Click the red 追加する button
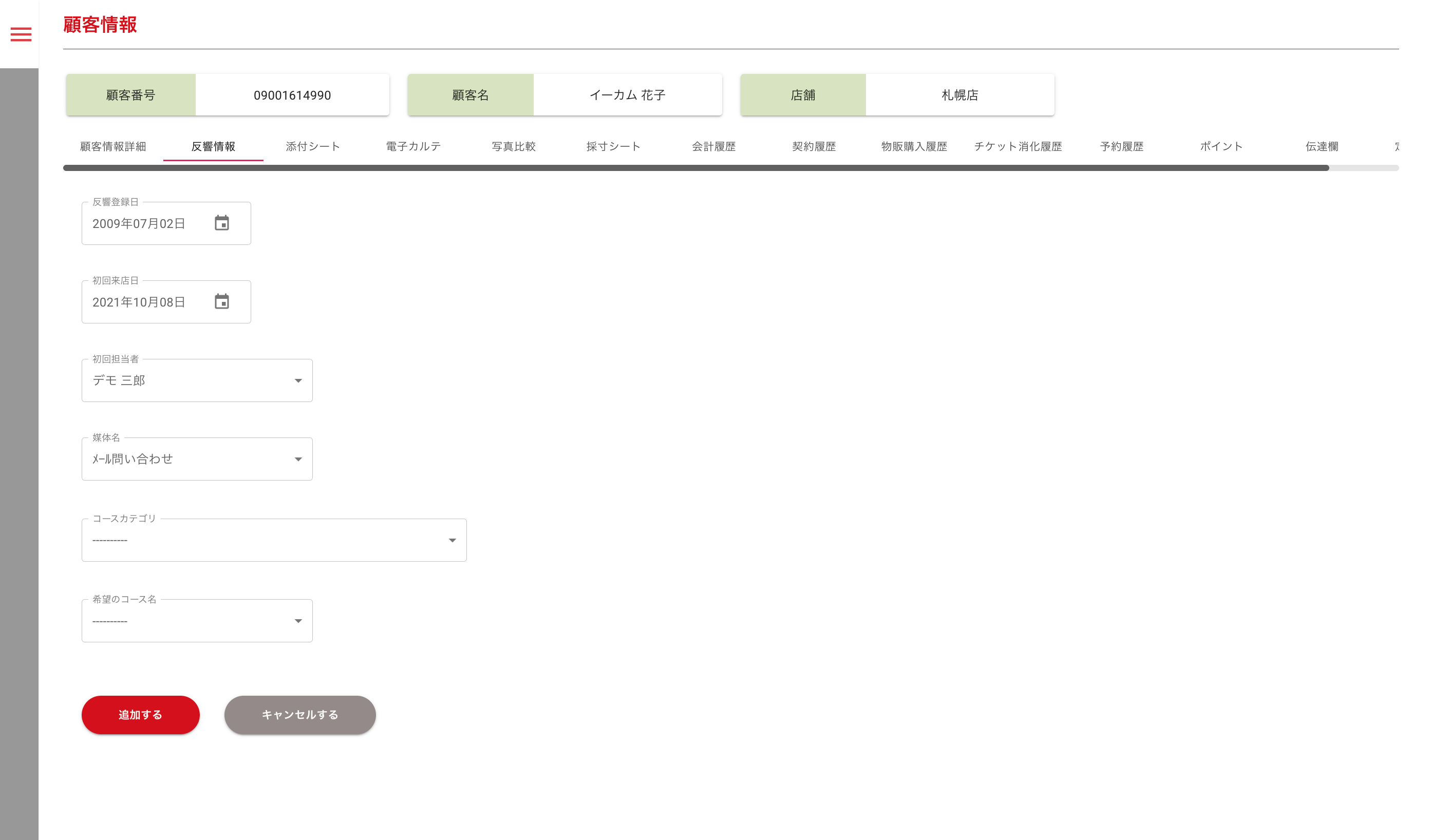 click(x=140, y=715)
